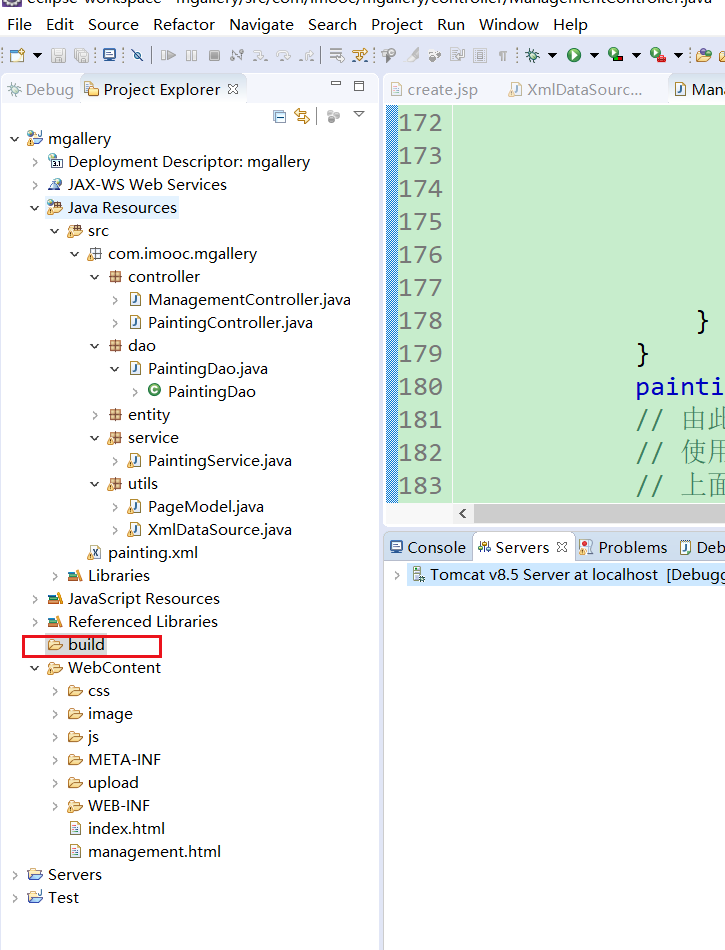Expand the Tomcat v8.5 Server entry
The width and height of the screenshot is (725, 950).
point(397,575)
